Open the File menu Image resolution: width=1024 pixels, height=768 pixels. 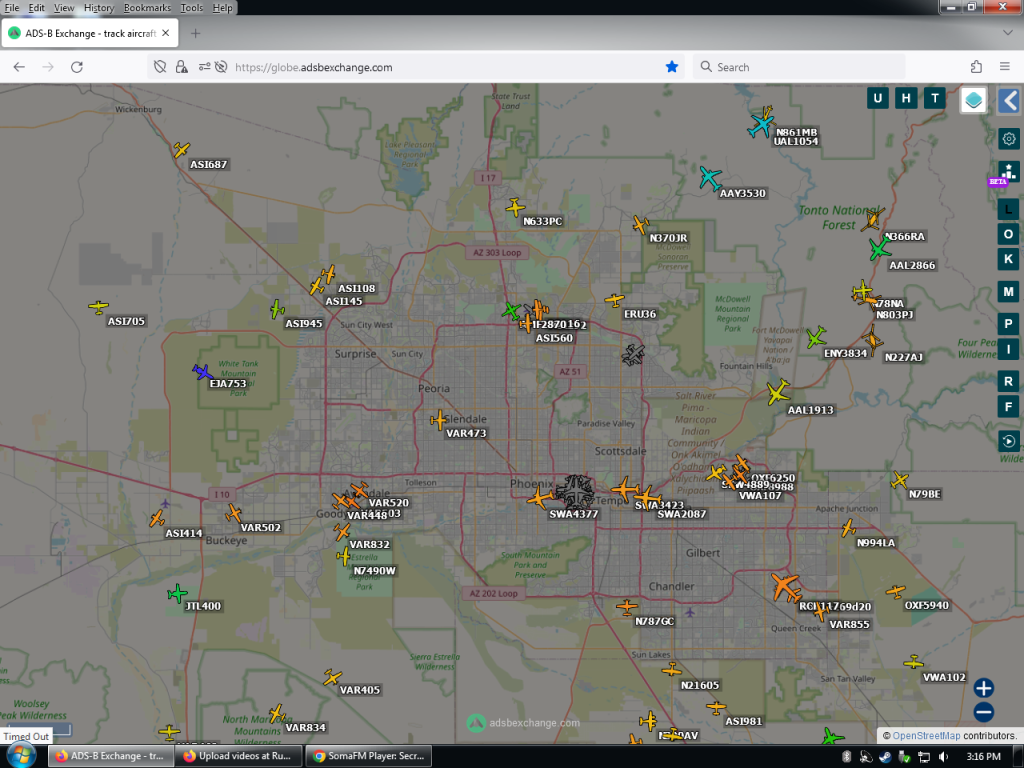[x=12, y=8]
